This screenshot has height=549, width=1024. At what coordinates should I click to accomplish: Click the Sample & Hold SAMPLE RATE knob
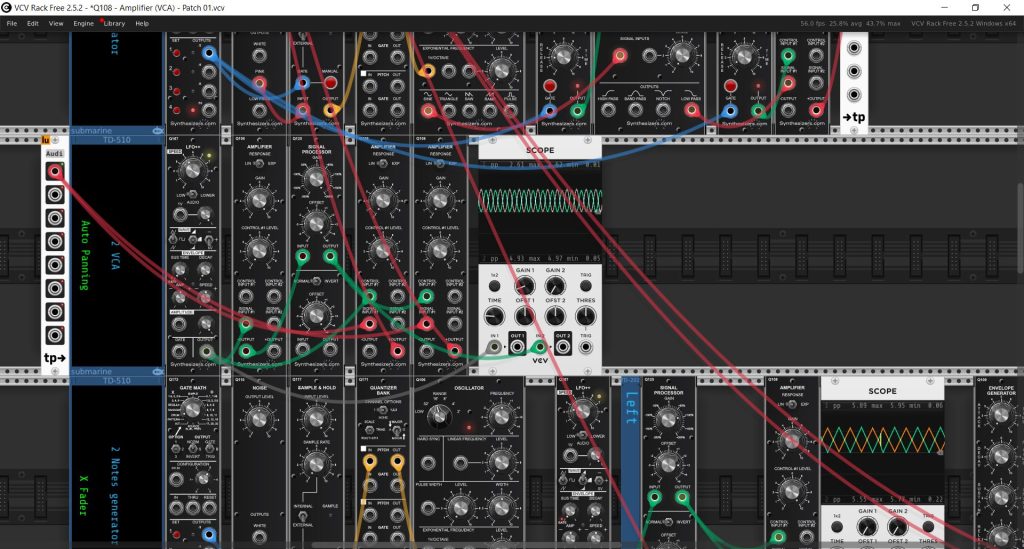(316, 464)
